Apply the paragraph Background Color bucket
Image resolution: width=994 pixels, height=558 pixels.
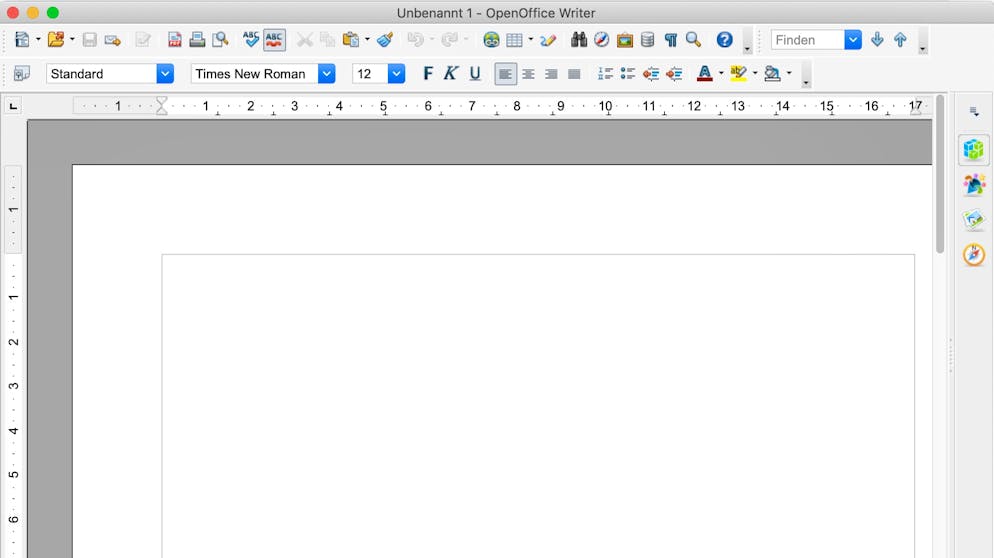(x=772, y=74)
